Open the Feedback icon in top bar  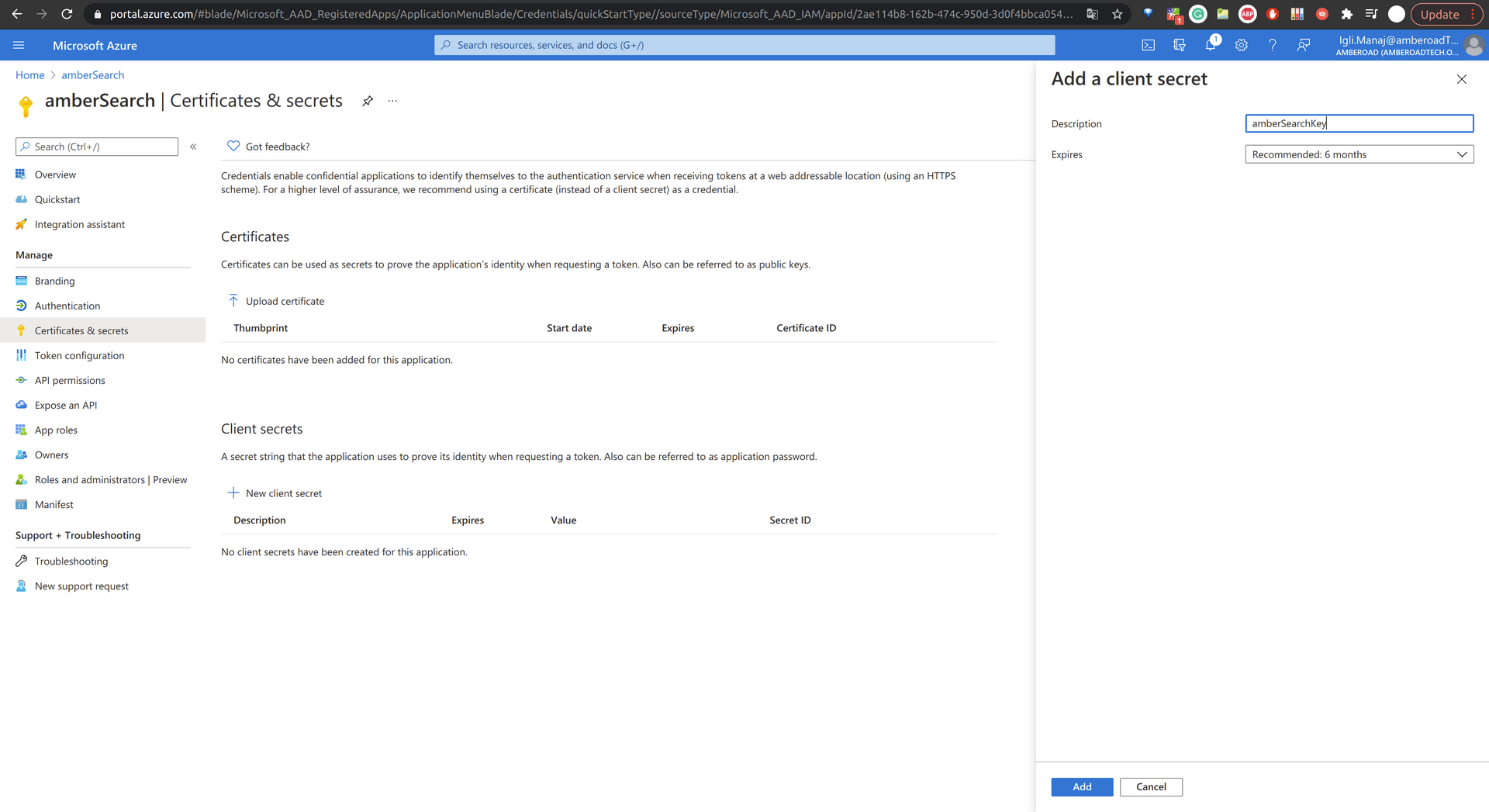1304,45
